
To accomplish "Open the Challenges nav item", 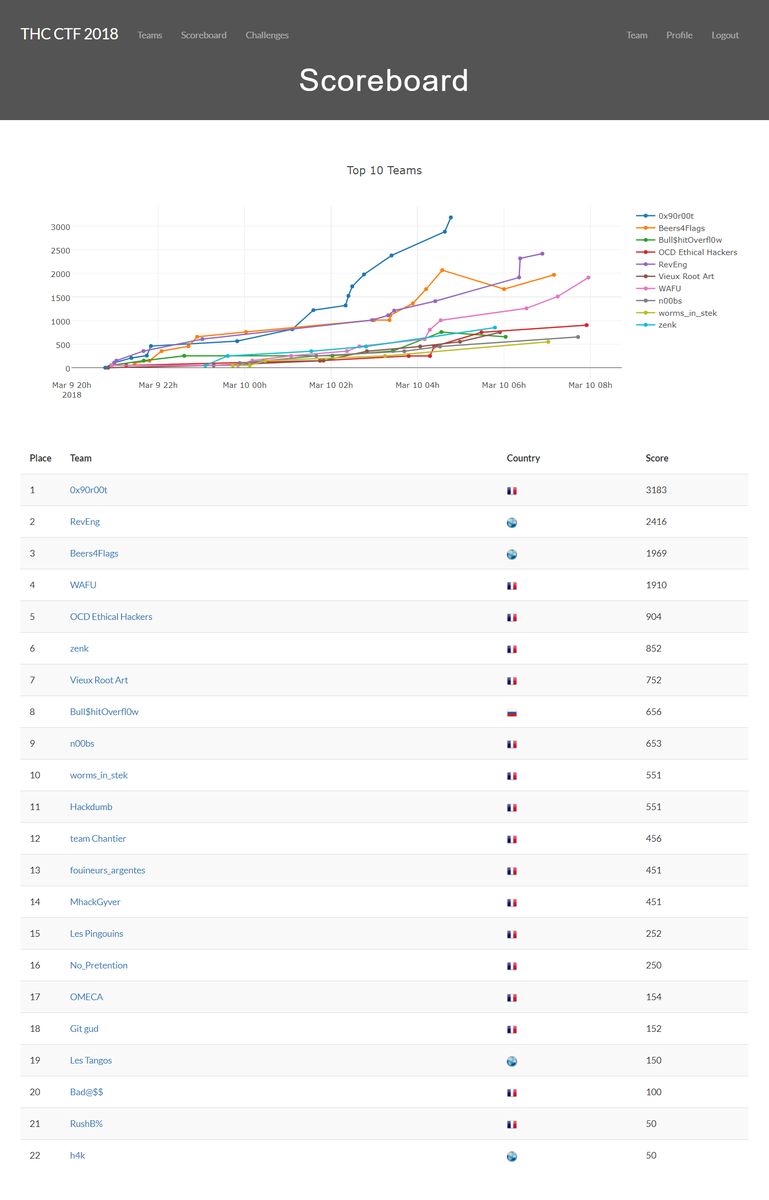I will coord(267,35).
